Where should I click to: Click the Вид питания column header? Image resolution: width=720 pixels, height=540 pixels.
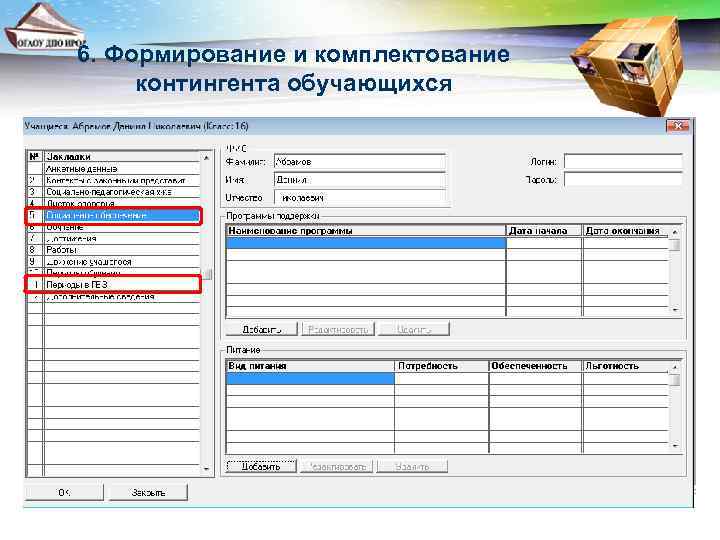click(x=310, y=366)
